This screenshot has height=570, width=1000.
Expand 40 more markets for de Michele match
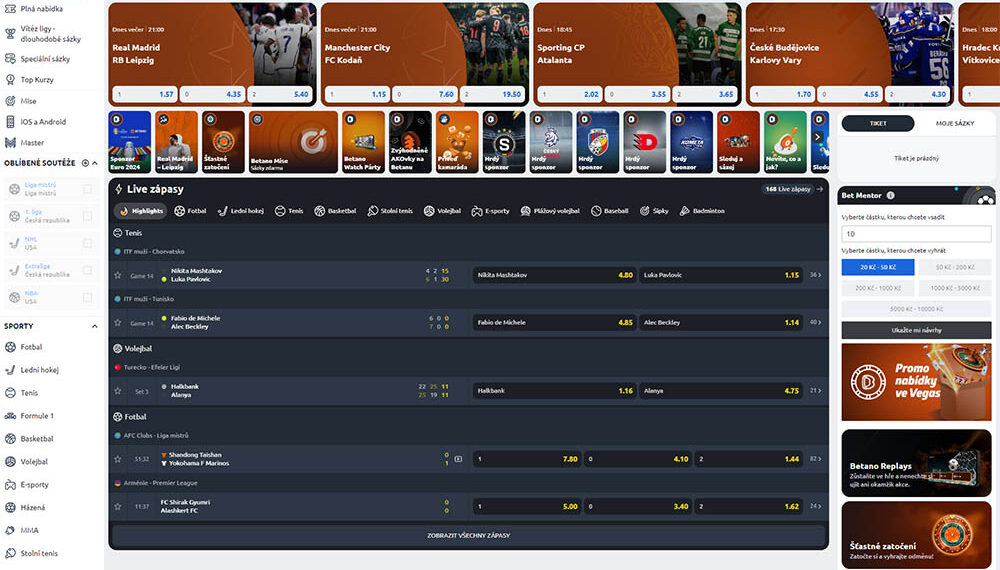(816, 323)
